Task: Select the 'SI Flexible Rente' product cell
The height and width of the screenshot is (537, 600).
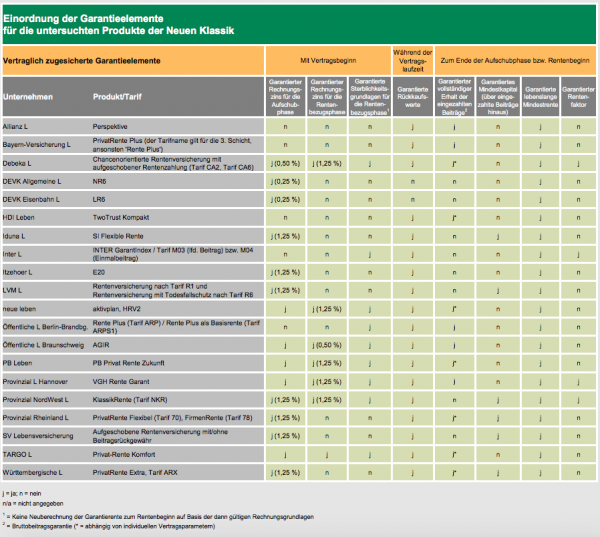Action: pyautogui.click(x=118, y=236)
